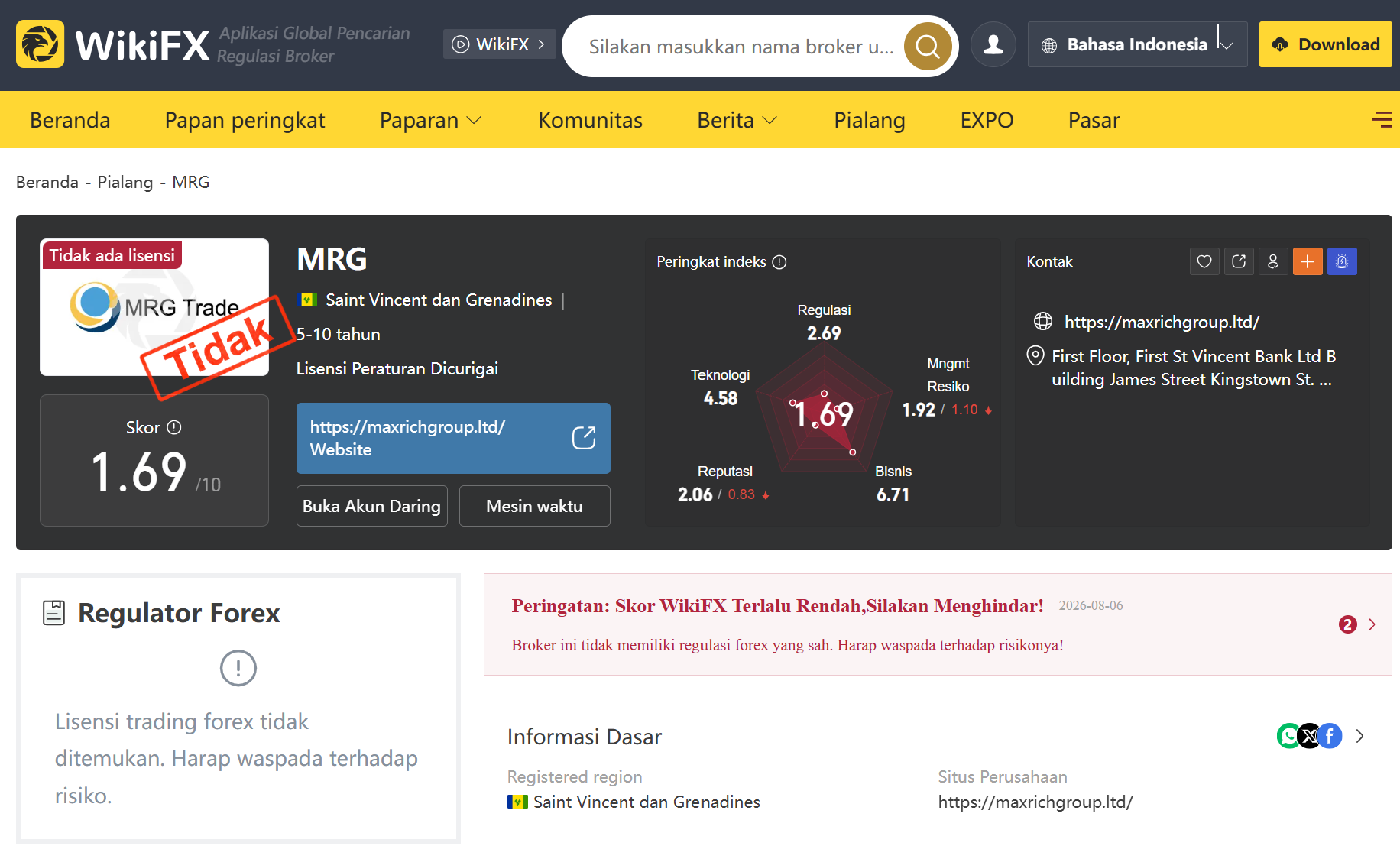Click Pialang in the breadcrumb

[125, 182]
